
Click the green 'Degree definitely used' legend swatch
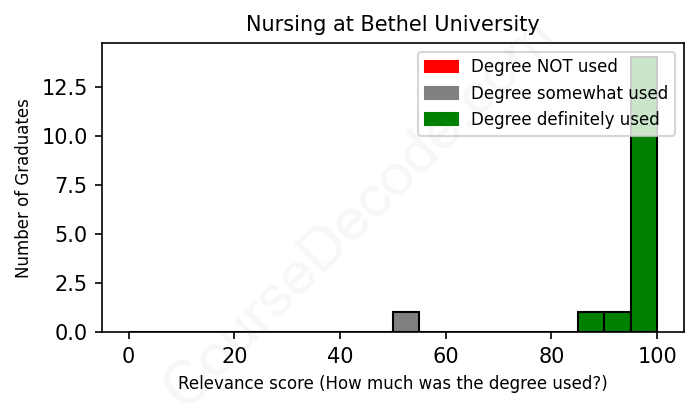(x=441, y=119)
